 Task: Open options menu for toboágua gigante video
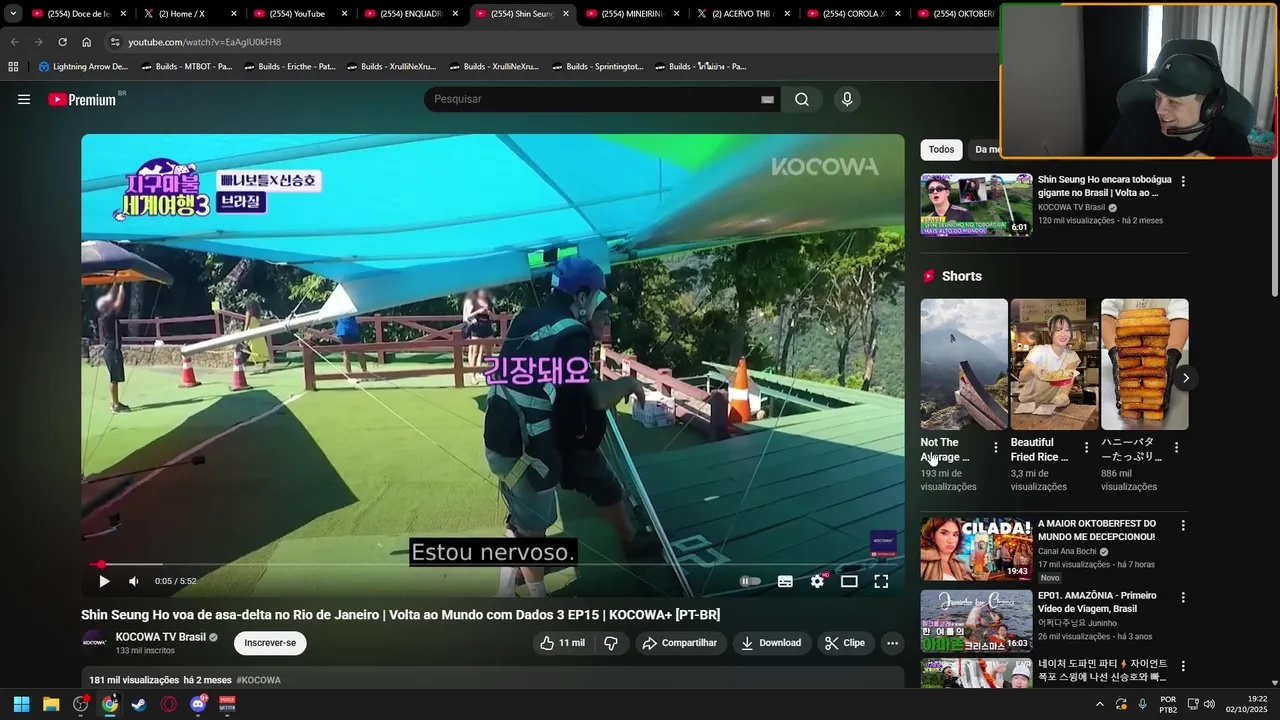click(x=1183, y=182)
